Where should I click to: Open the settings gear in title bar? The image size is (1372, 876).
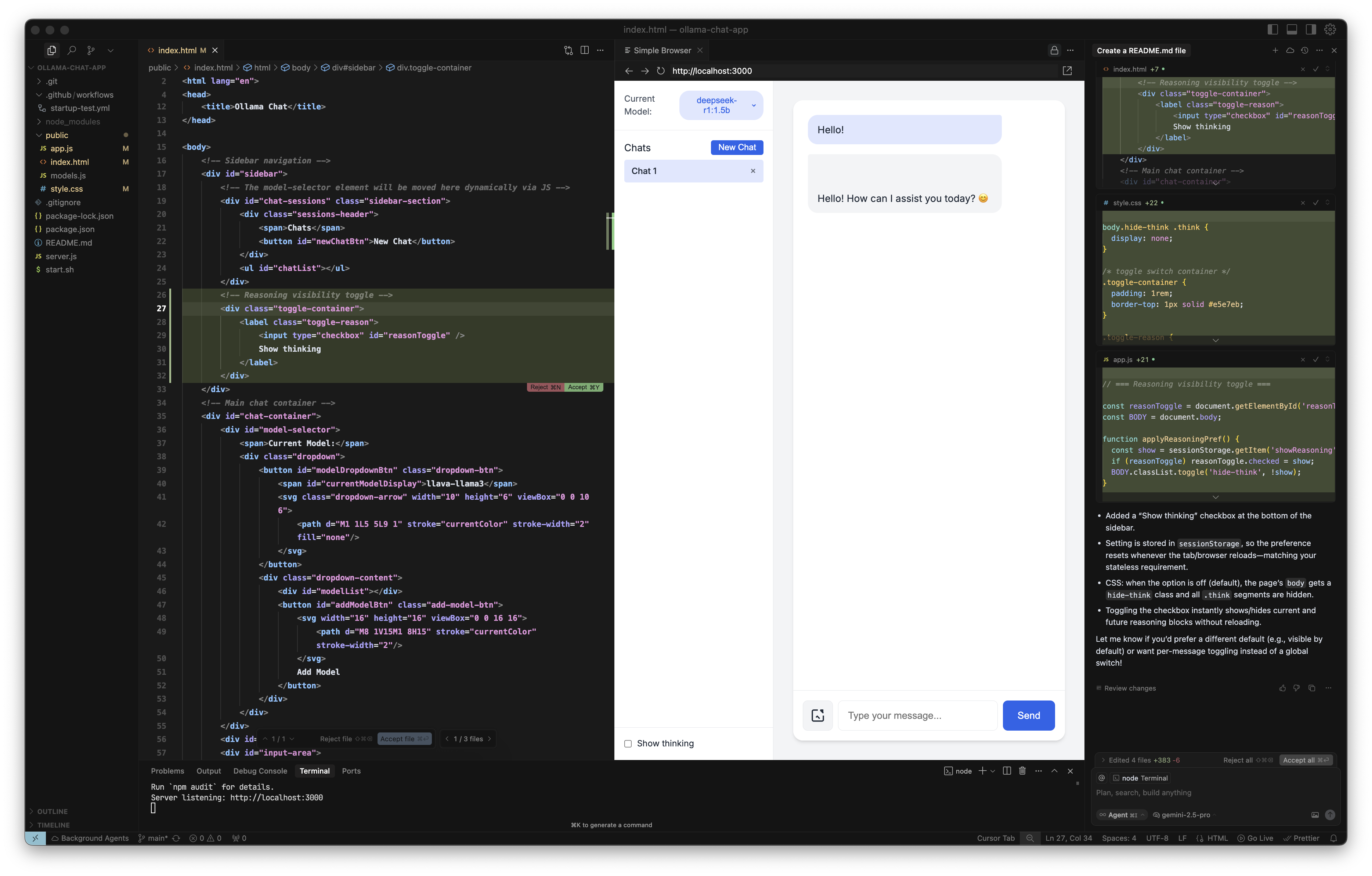(x=1330, y=29)
